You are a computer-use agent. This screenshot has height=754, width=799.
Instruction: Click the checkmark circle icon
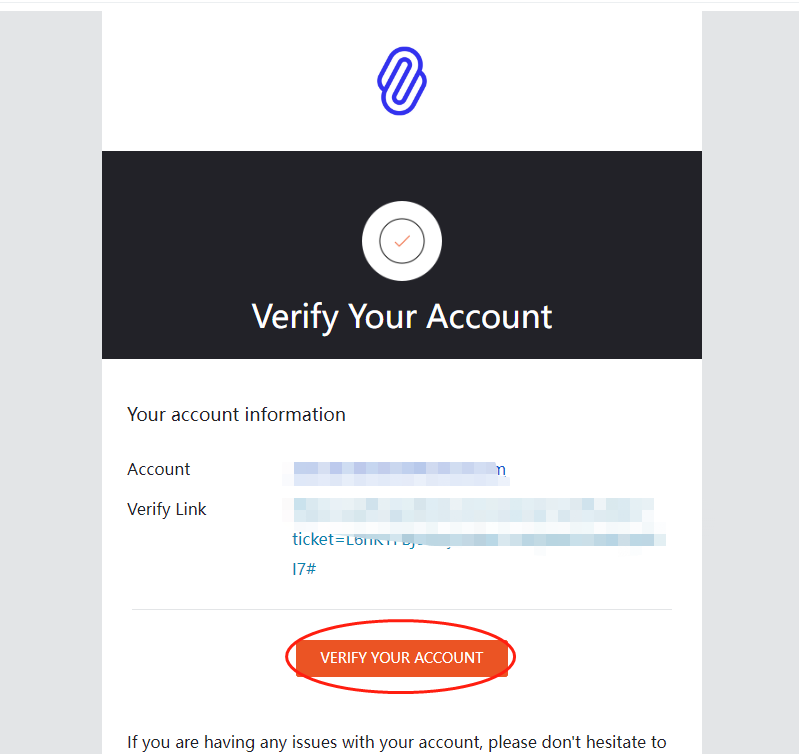coord(402,241)
